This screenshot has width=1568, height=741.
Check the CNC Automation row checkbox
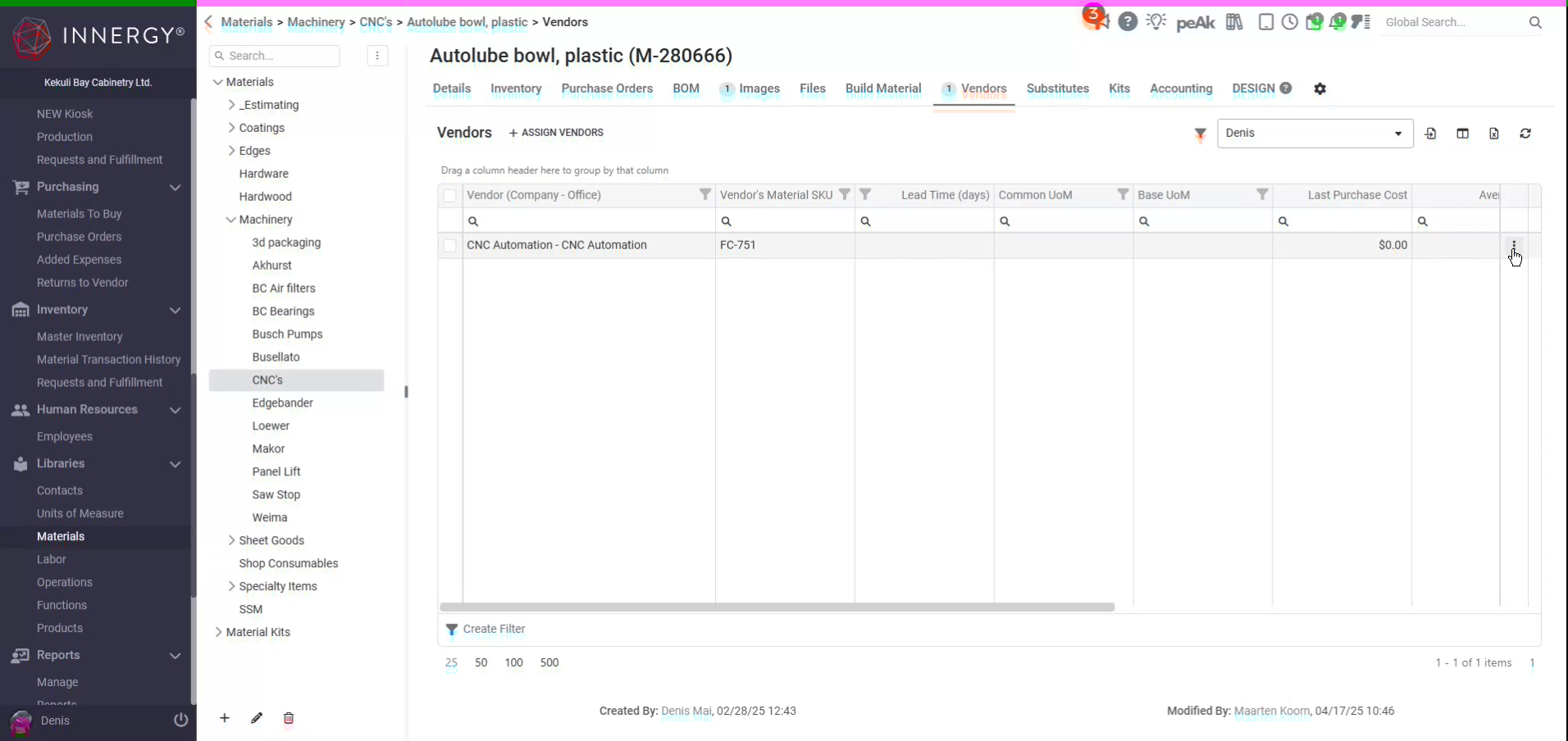pos(449,245)
